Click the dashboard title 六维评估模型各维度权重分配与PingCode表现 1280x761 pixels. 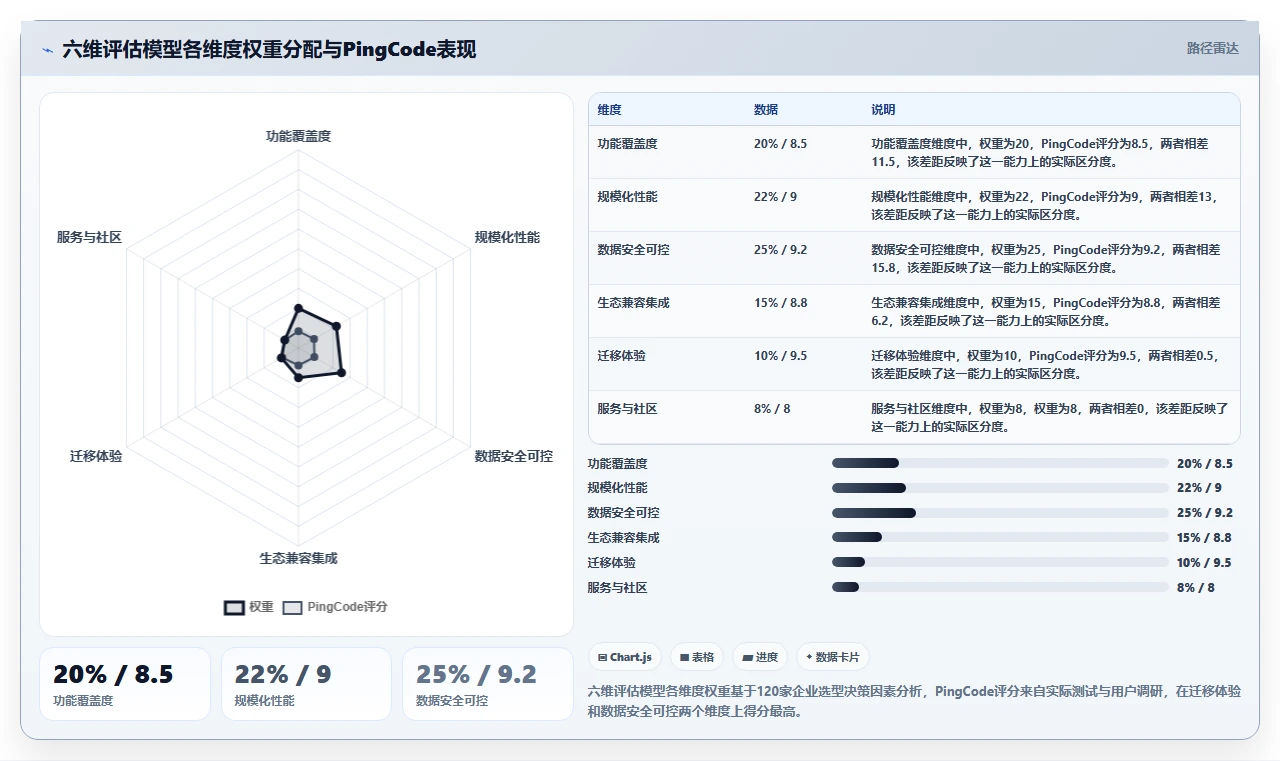coord(269,49)
